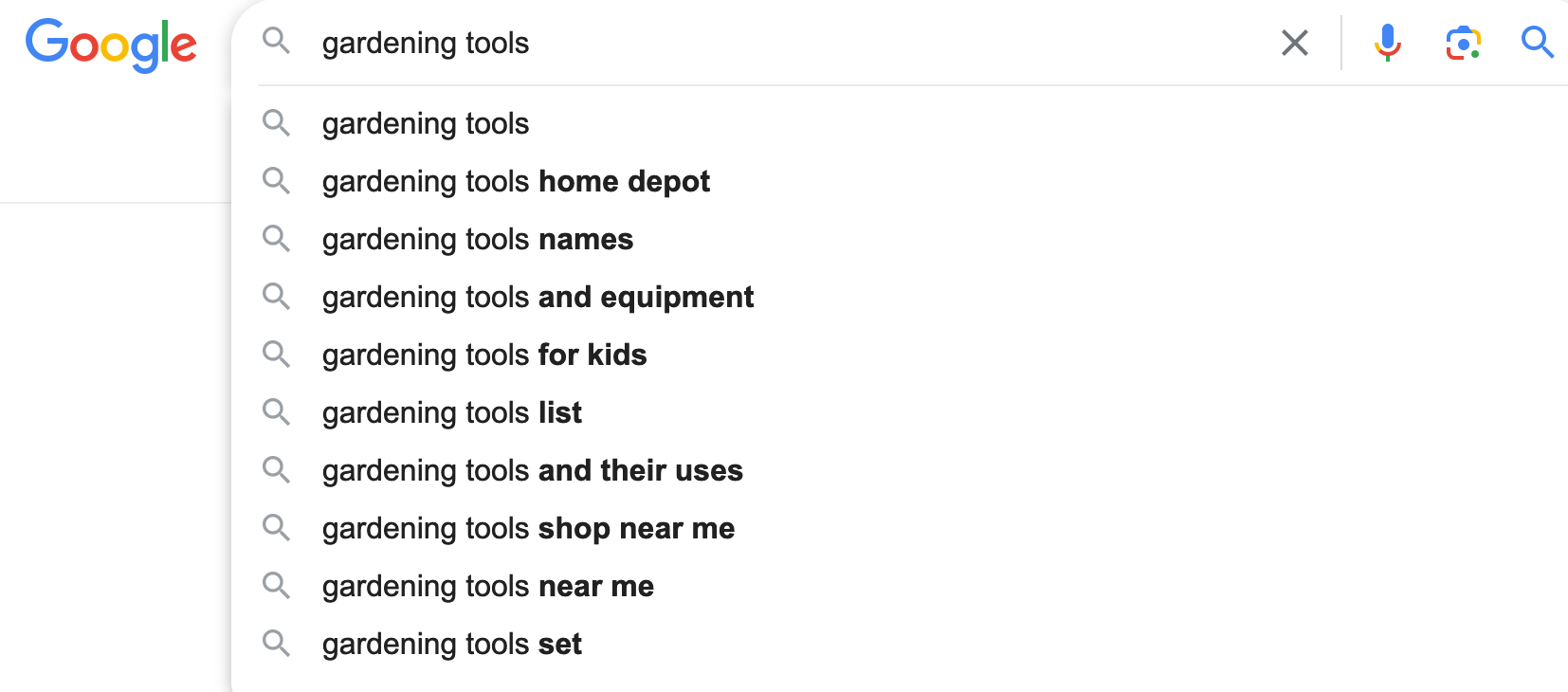Select the "gardening tools set" suggestion

click(x=451, y=645)
